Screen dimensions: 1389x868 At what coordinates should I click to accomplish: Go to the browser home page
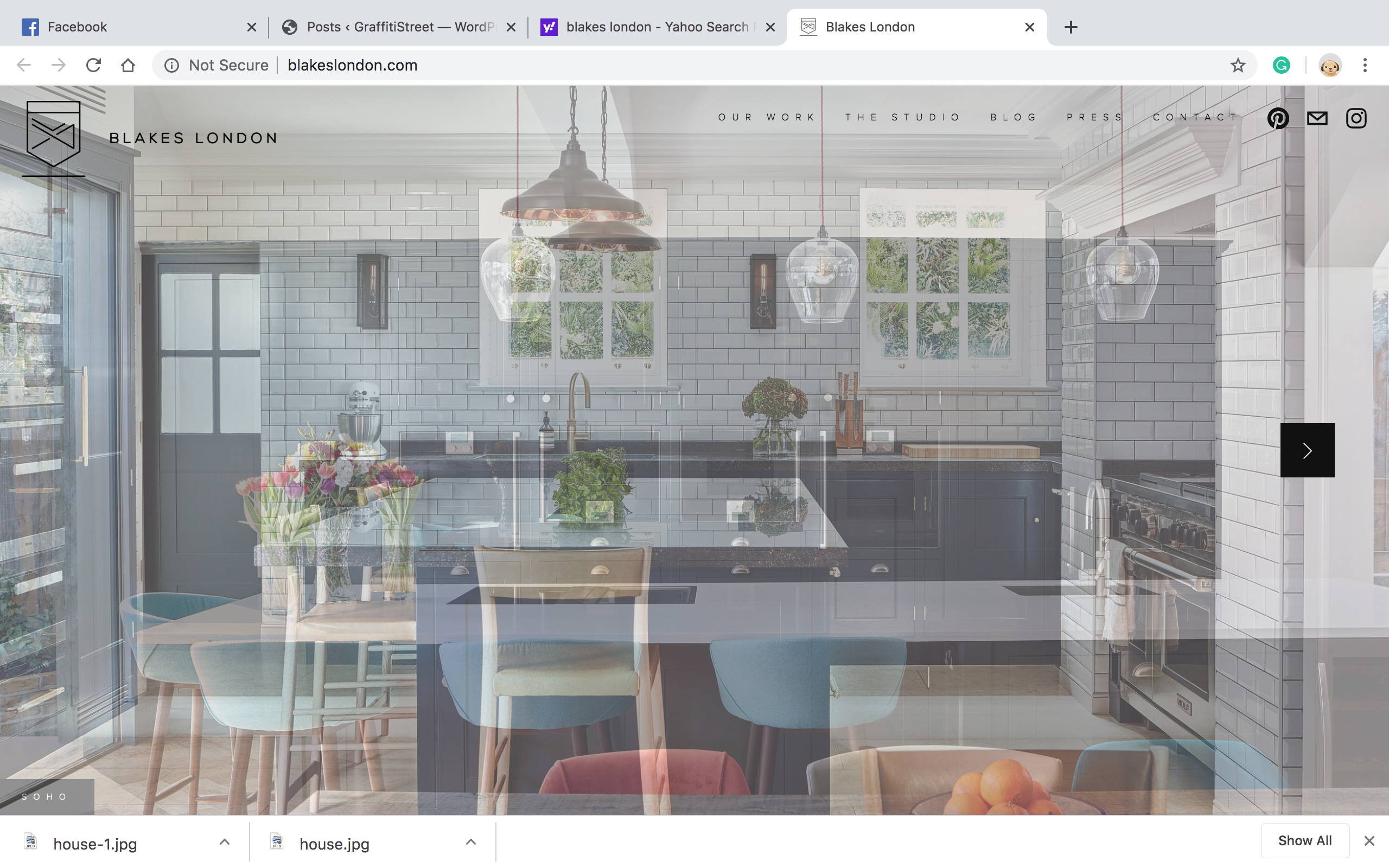coord(128,65)
